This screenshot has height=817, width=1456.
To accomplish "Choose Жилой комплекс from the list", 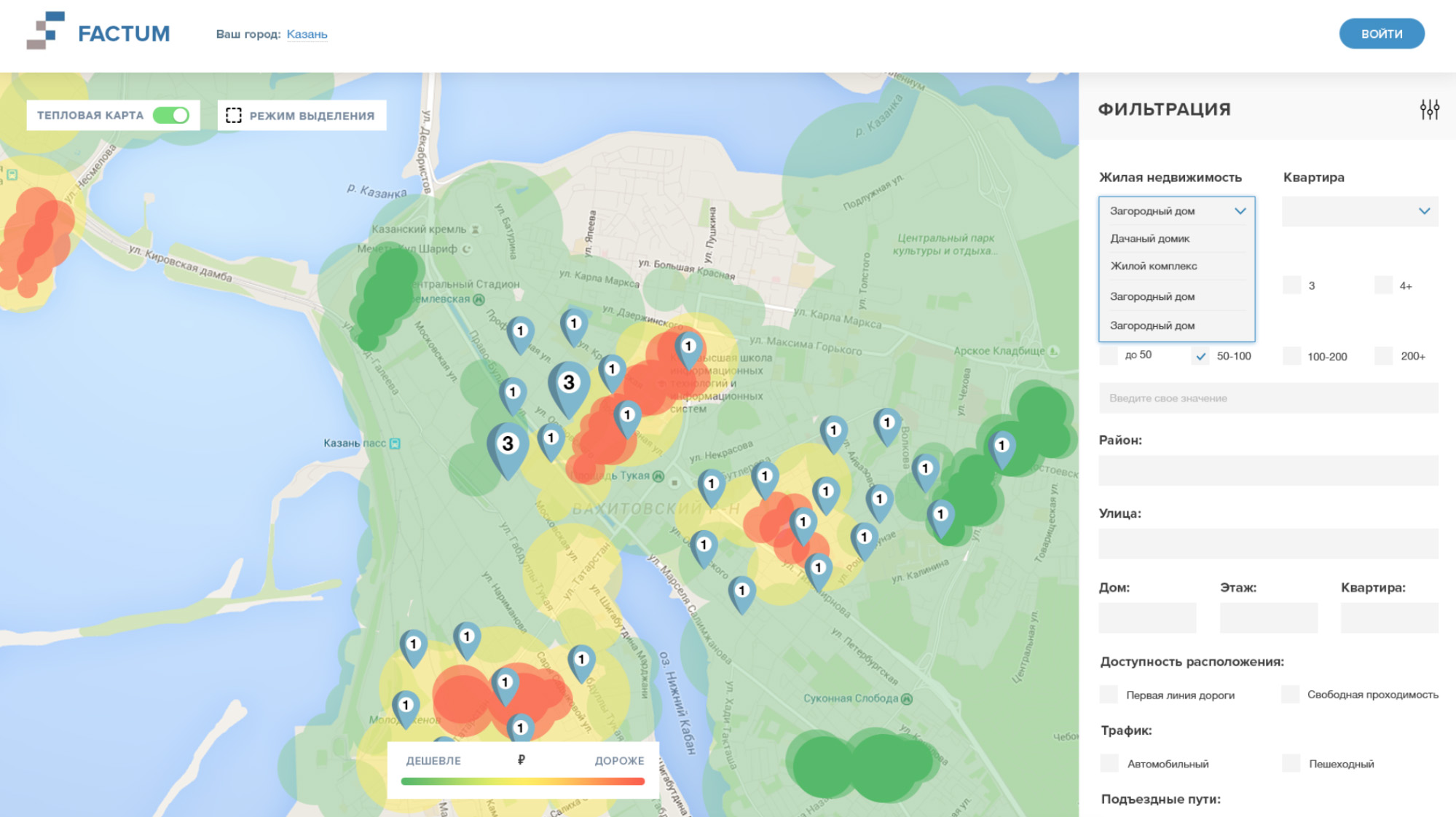I will pyautogui.click(x=1176, y=267).
